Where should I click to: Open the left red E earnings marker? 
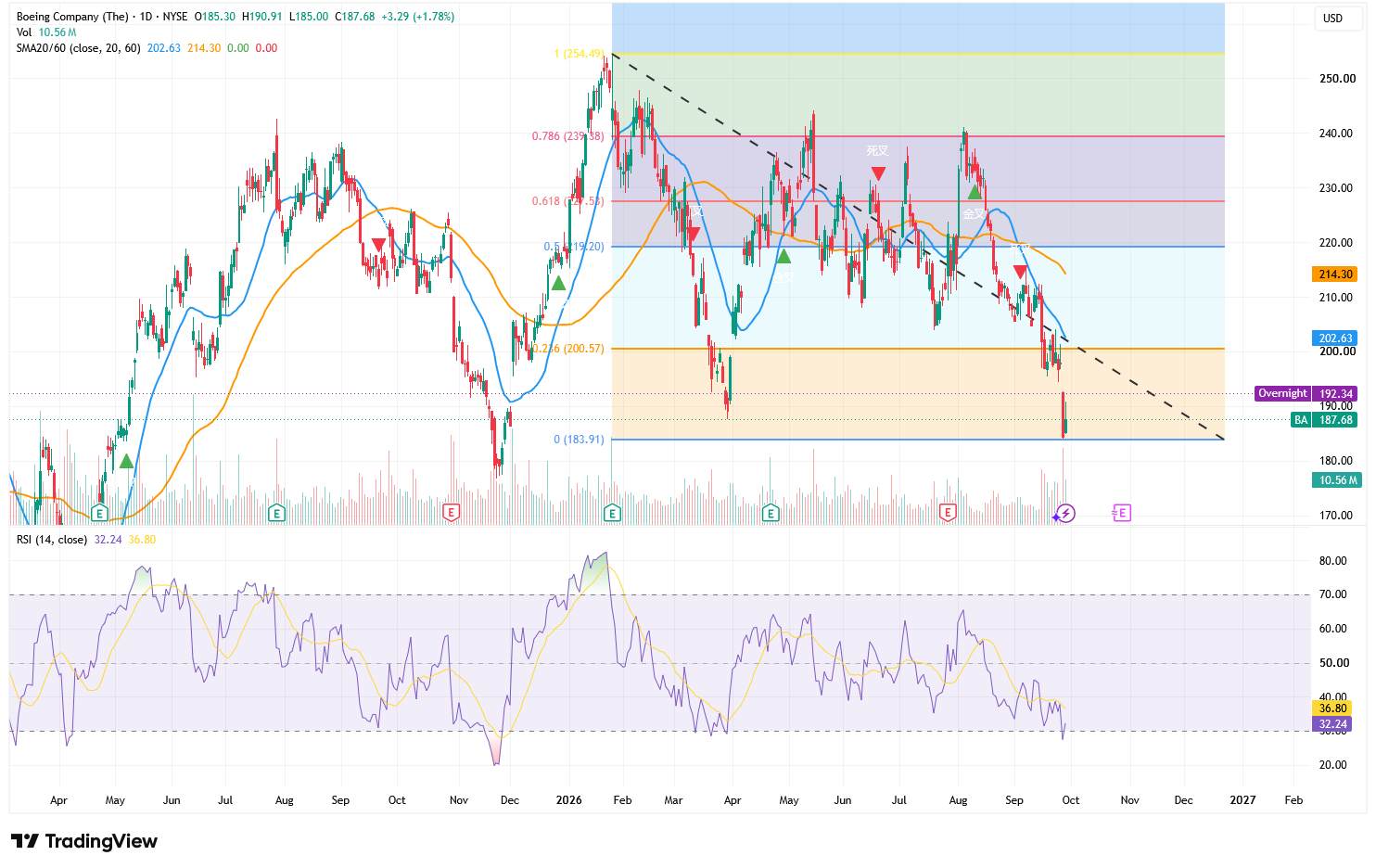pyautogui.click(x=452, y=513)
